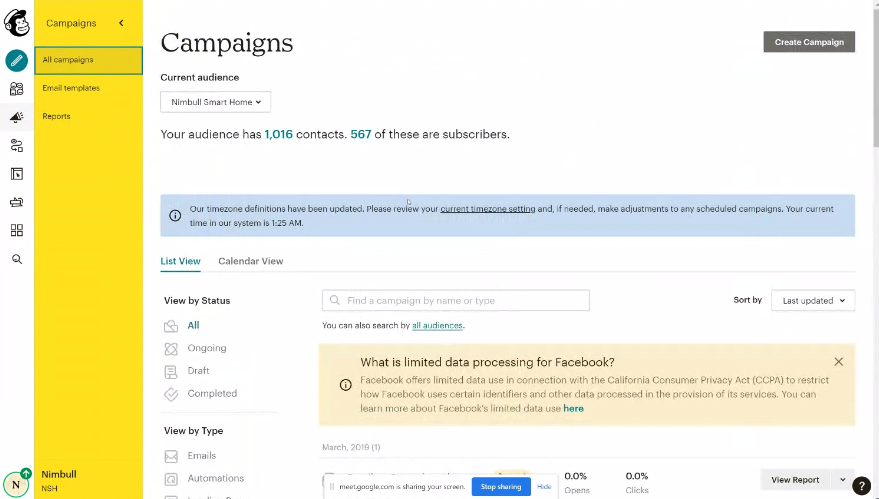Open the Audience icon in sidebar
The width and height of the screenshot is (879, 499).
(x=17, y=89)
